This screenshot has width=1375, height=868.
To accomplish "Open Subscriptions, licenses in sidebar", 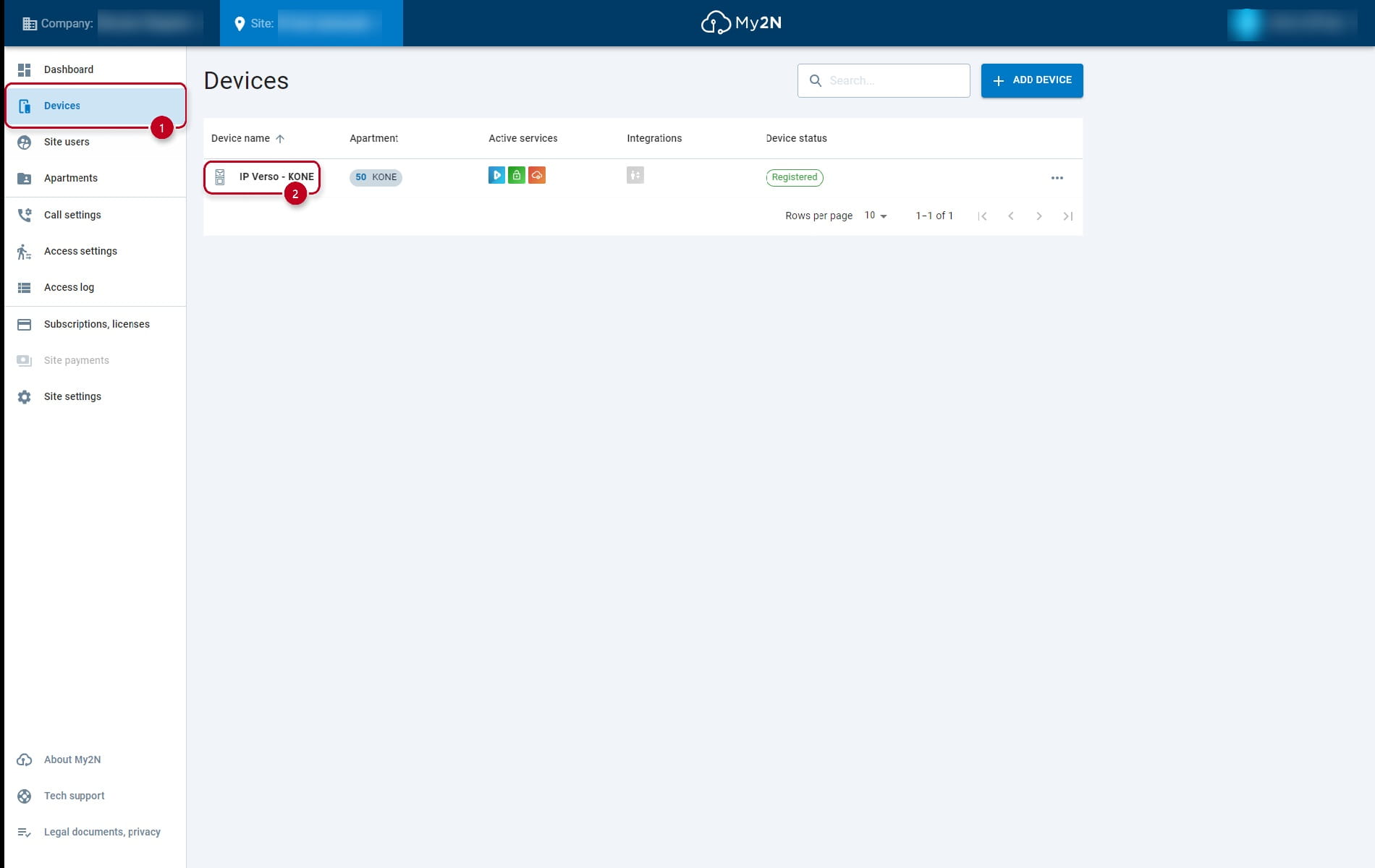I will tap(95, 324).
